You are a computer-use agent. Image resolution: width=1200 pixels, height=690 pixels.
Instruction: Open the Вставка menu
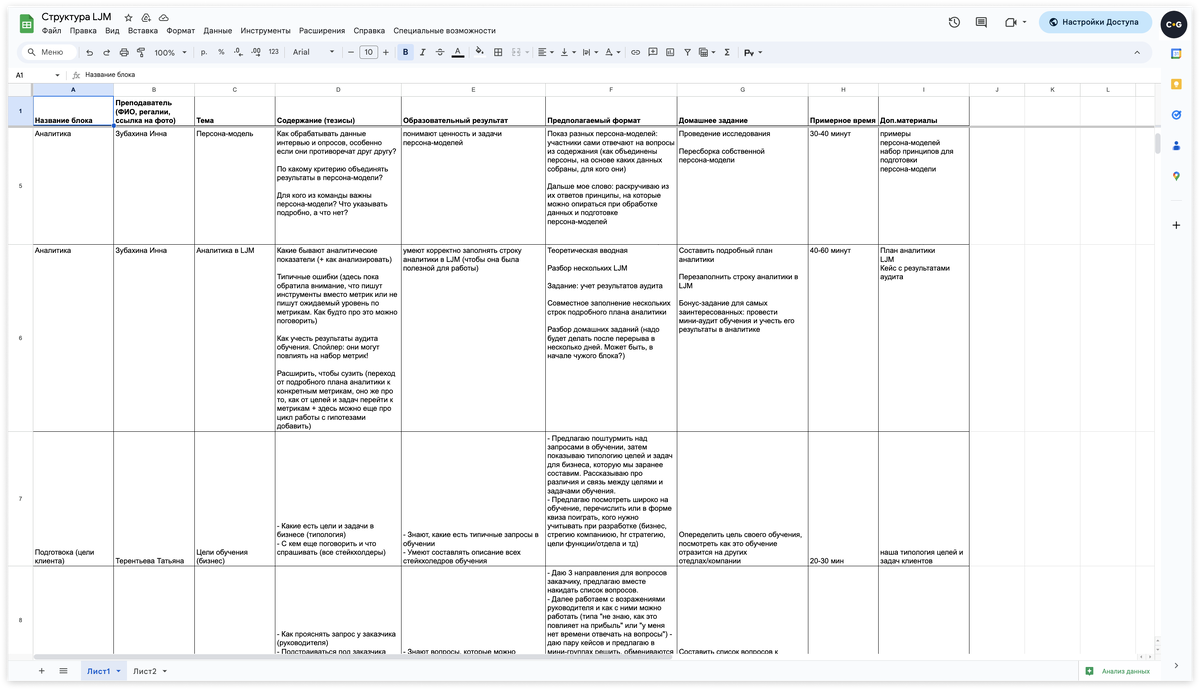tap(143, 31)
